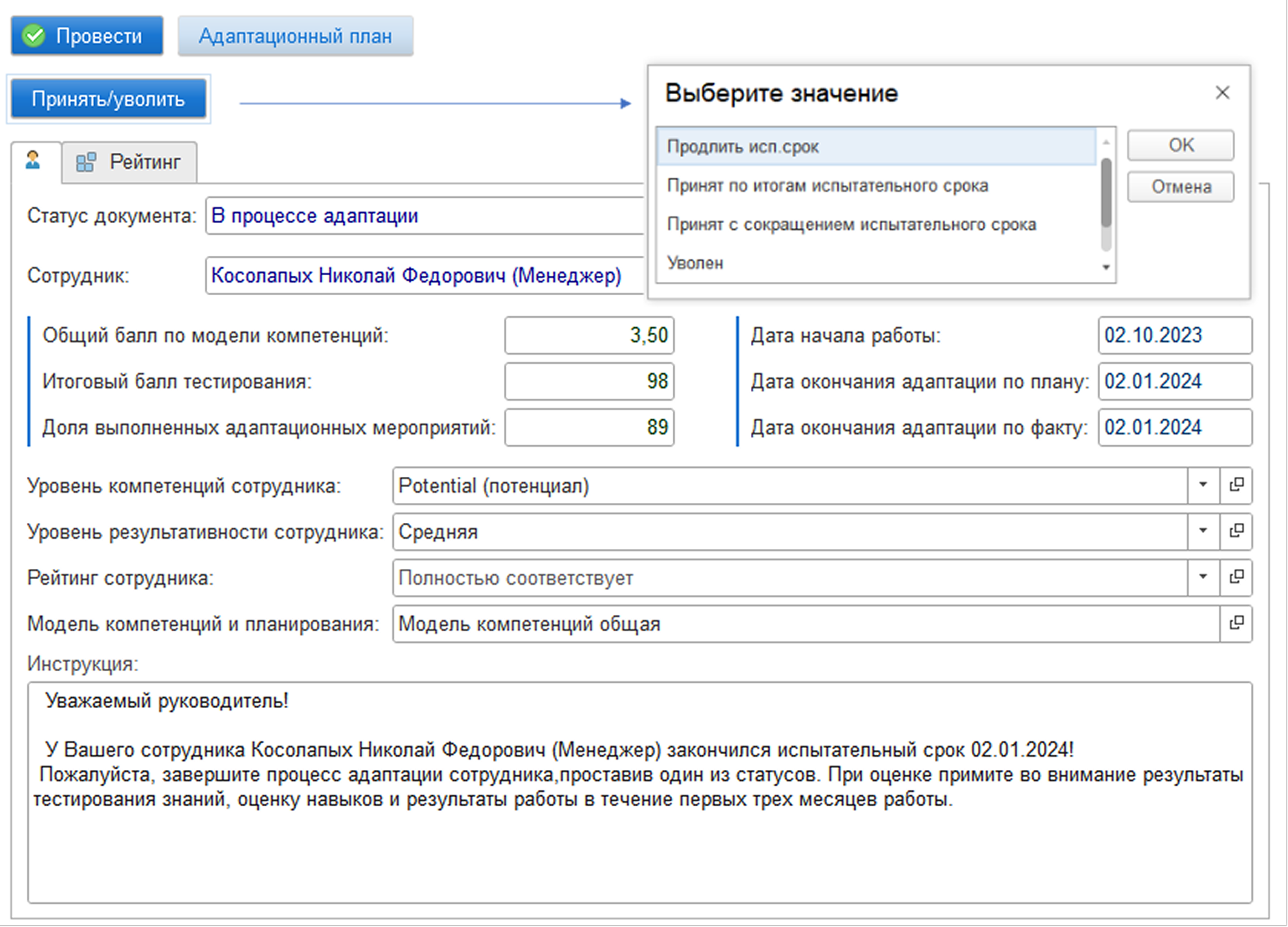Click the Принять/уволить button
The height and width of the screenshot is (927, 1288).
tap(108, 99)
